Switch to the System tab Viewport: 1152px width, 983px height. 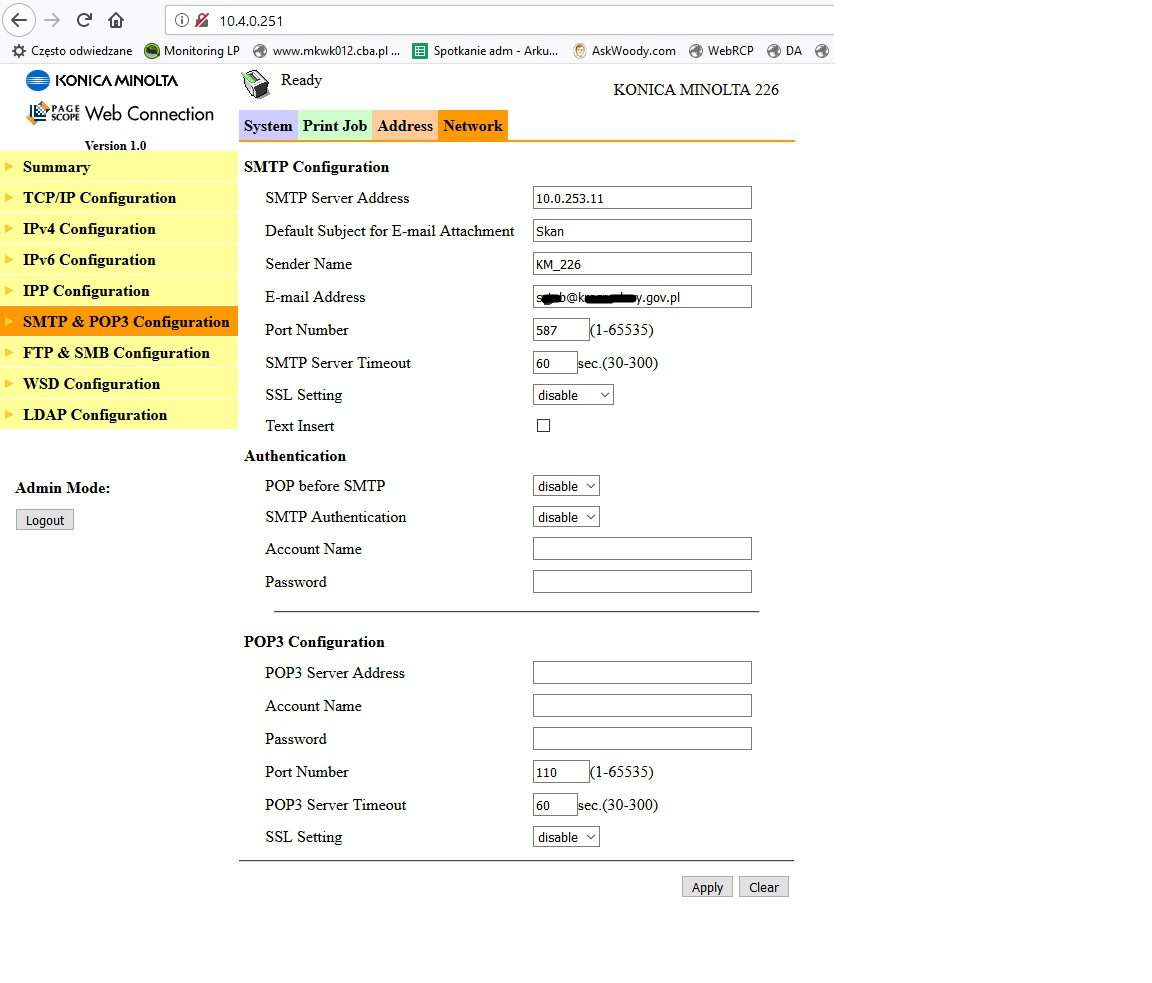(x=268, y=126)
